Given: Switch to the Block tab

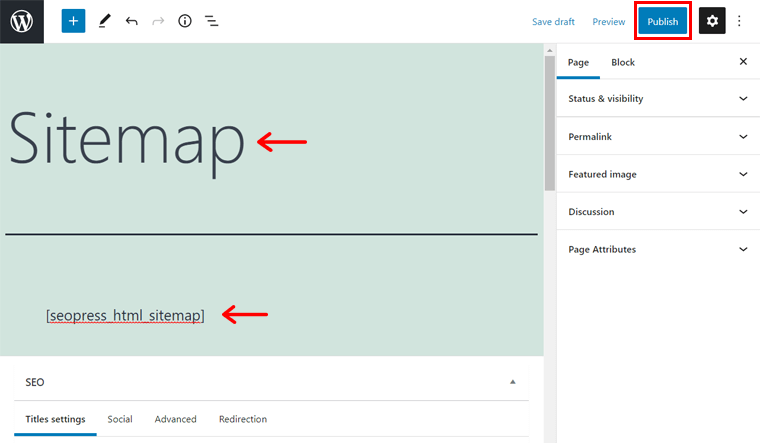Looking at the screenshot, I should pos(623,63).
